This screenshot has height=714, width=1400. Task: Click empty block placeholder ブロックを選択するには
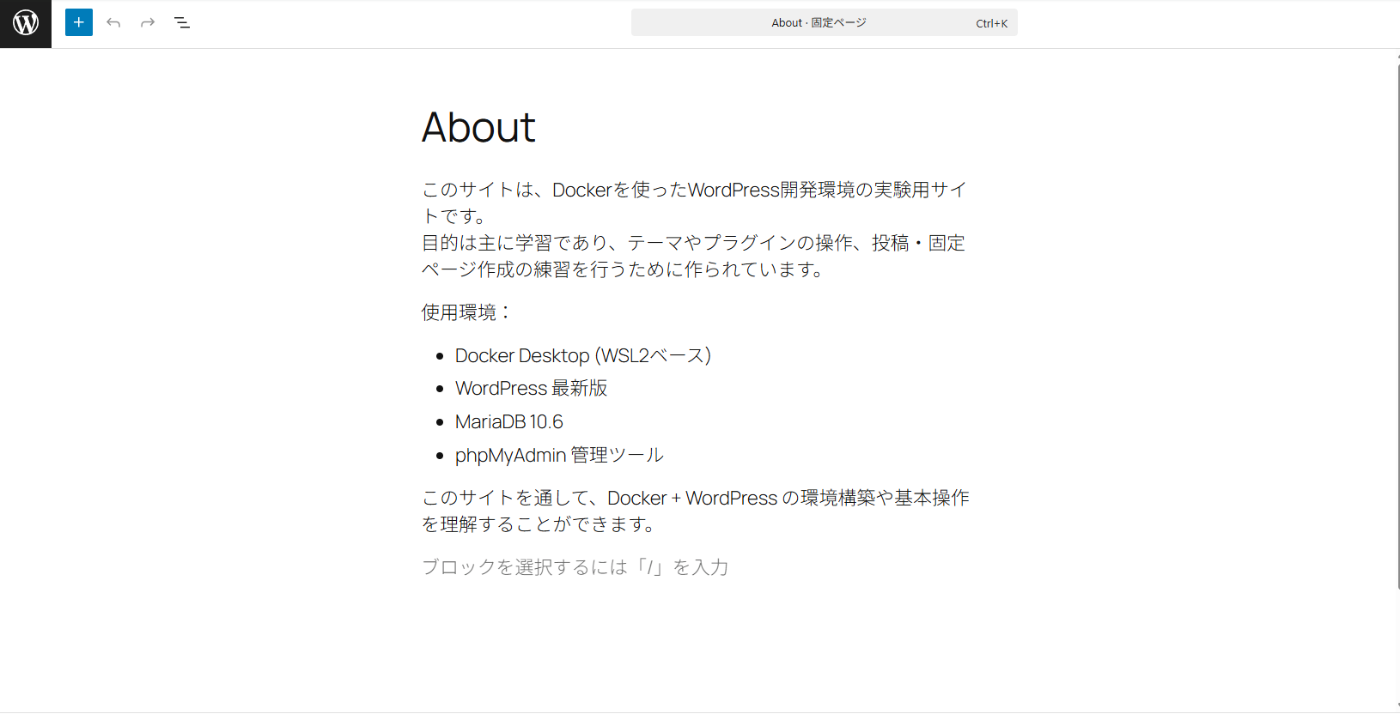click(x=575, y=567)
